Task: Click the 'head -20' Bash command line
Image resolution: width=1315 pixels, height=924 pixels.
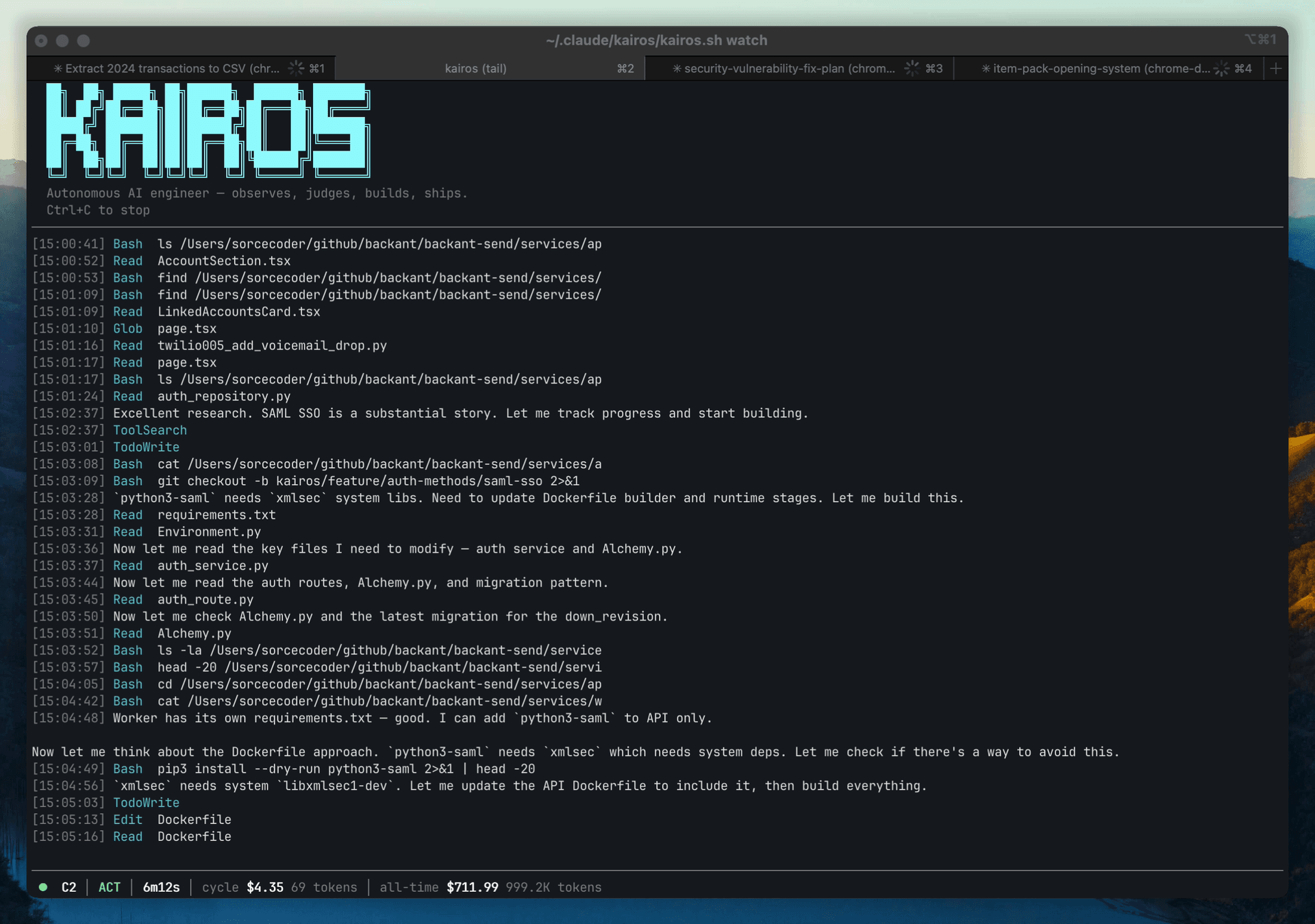Action: (x=379, y=668)
